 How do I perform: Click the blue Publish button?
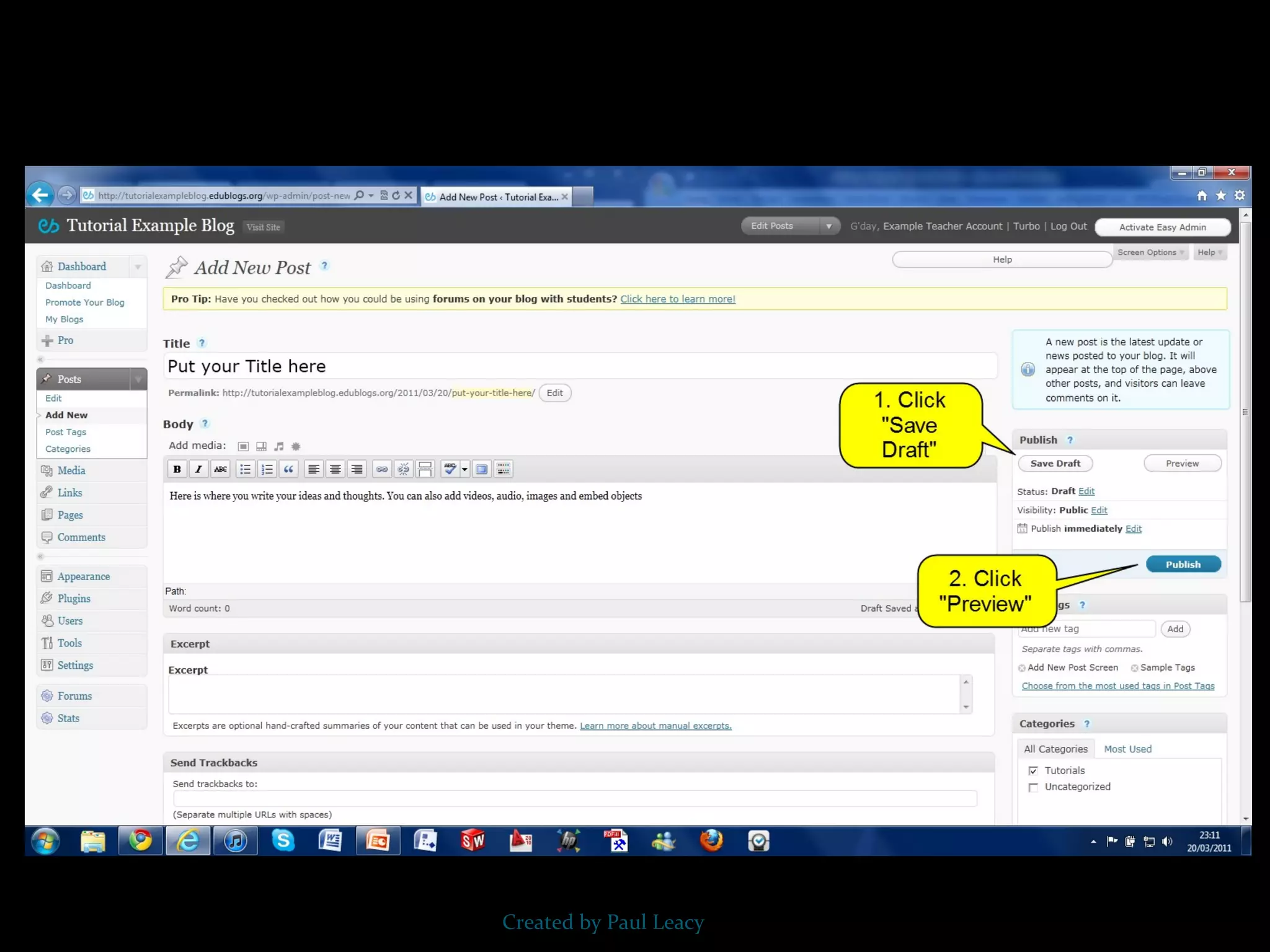point(1183,564)
